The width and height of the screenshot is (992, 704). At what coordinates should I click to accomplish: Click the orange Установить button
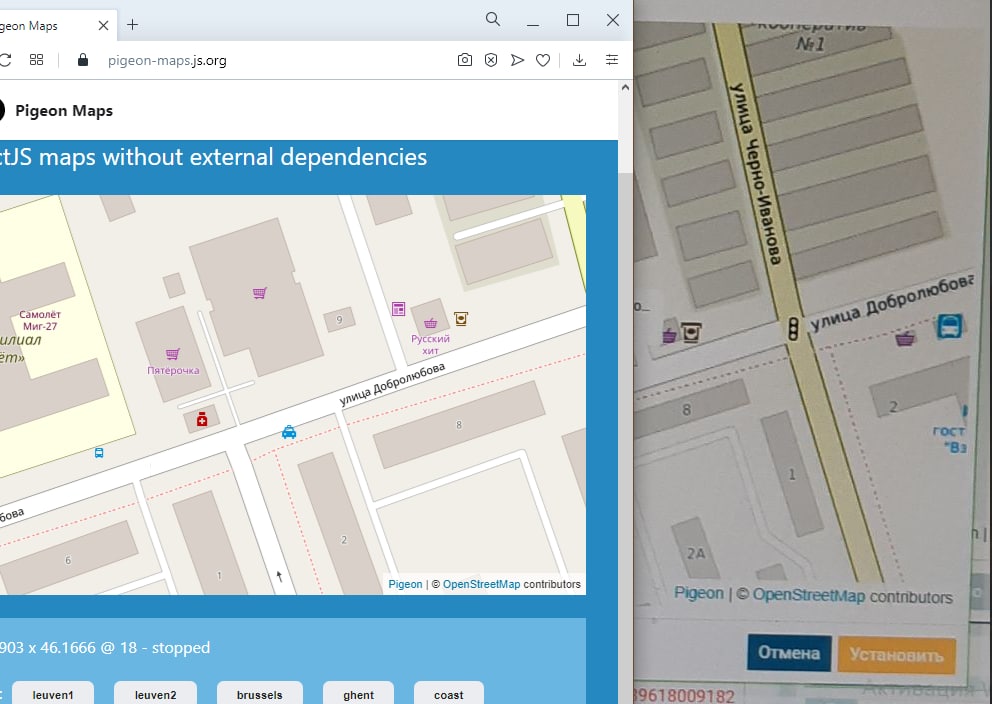pyautogui.click(x=896, y=654)
